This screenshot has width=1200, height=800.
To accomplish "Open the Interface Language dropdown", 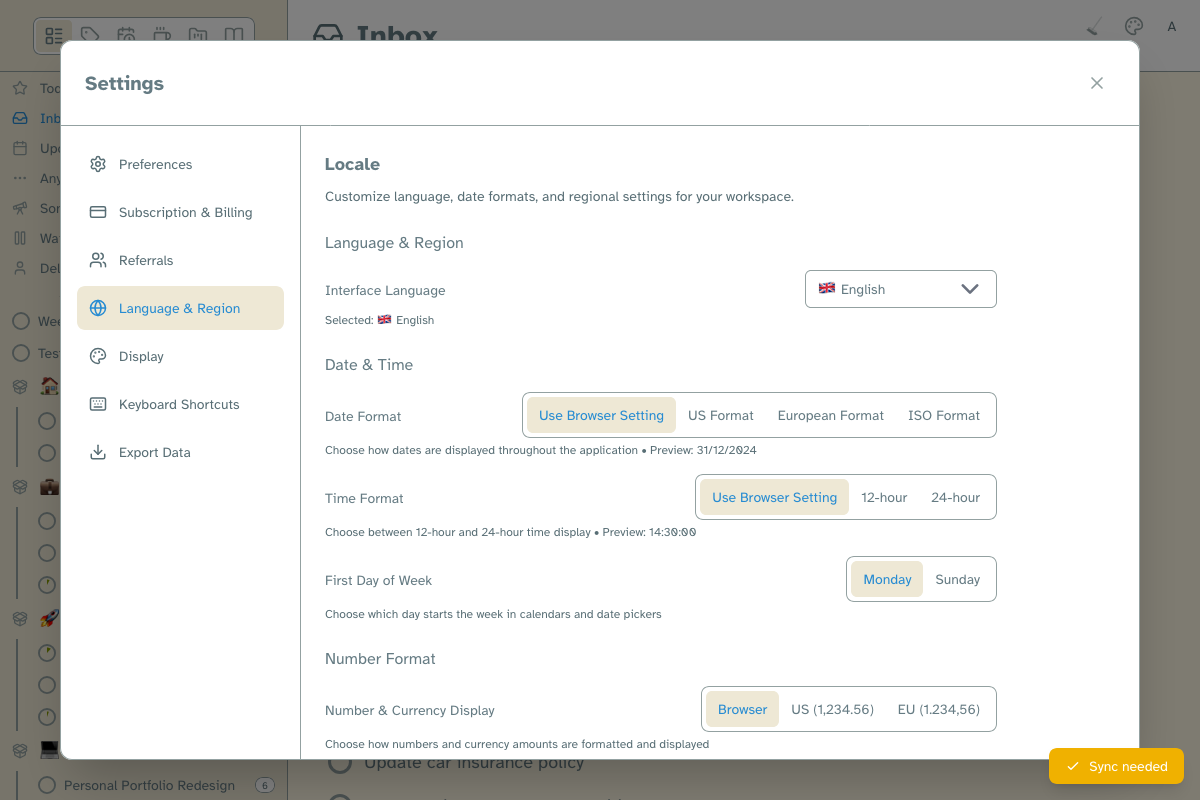I will click(900, 289).
